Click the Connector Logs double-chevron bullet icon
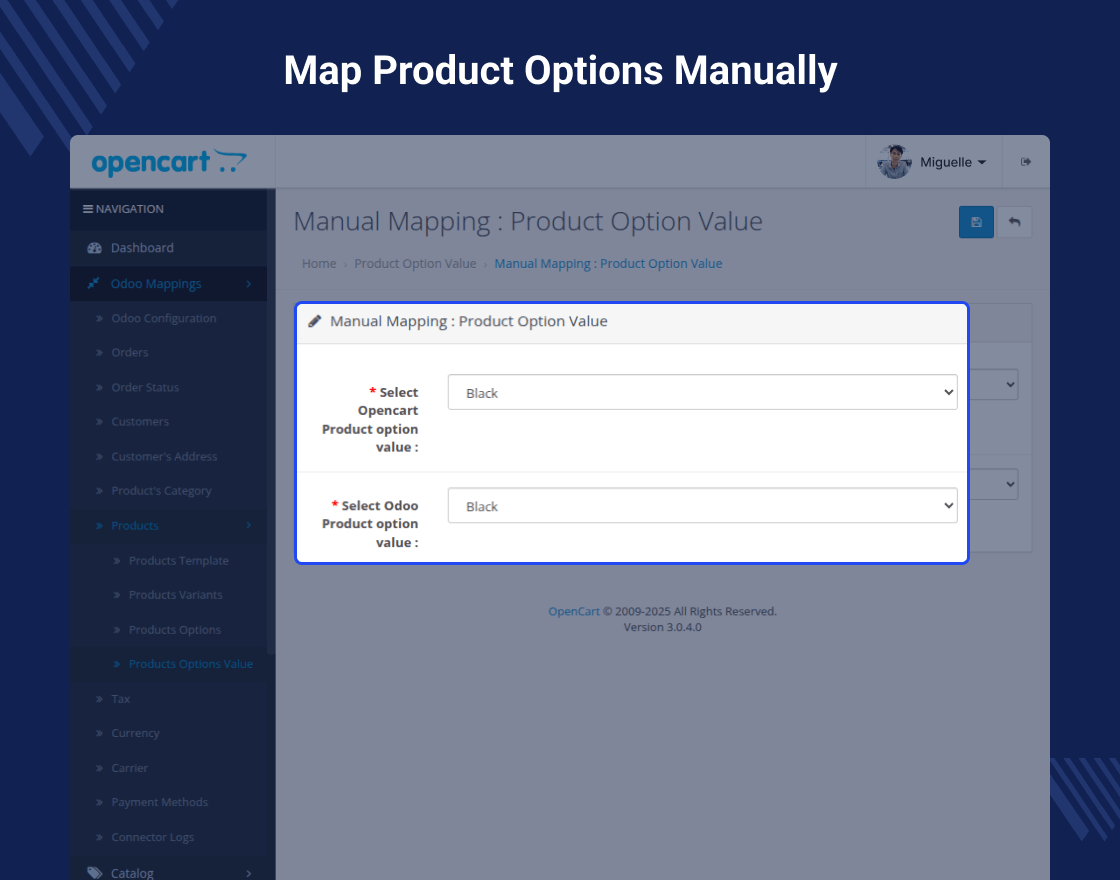The image size is (1120, 880). coord(99,837)
